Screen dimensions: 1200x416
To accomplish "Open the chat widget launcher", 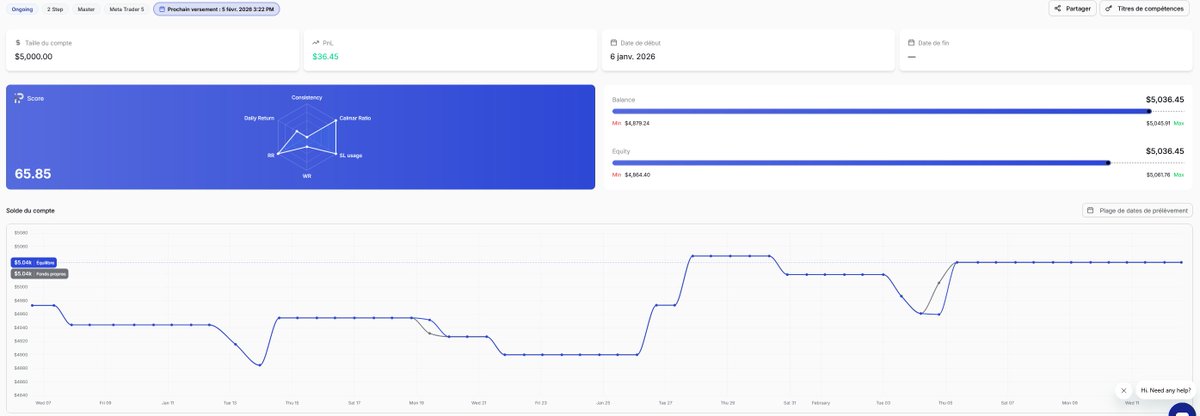I will 1183,409.
